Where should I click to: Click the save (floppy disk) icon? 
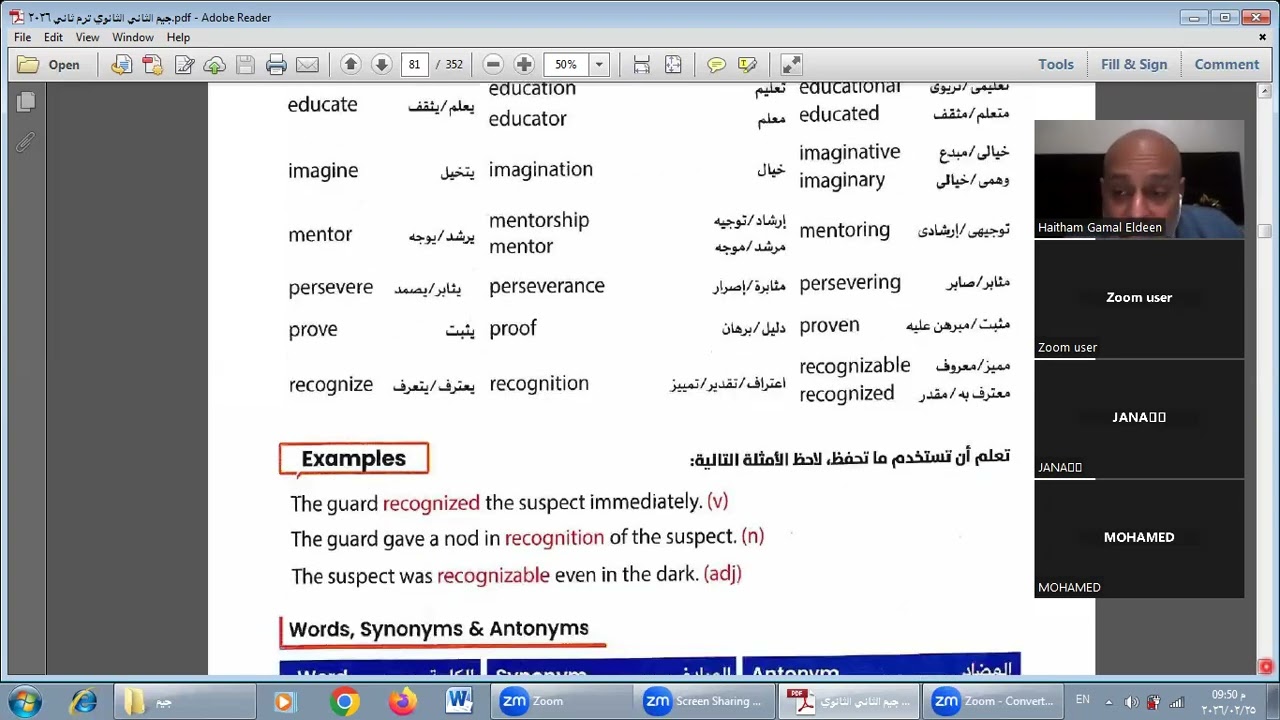245,65
